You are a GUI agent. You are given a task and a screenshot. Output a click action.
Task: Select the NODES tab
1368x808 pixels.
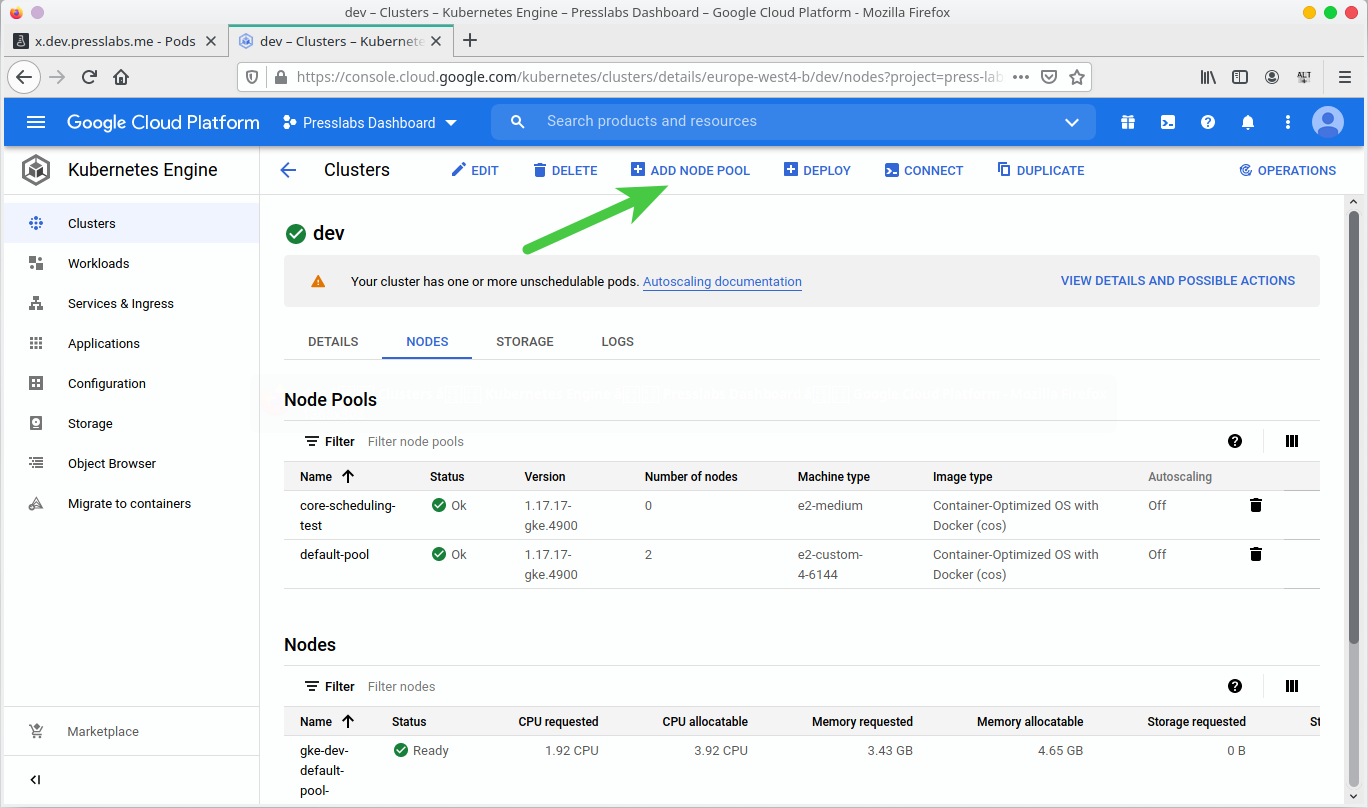pyautogui.click(x=427, y=341)
